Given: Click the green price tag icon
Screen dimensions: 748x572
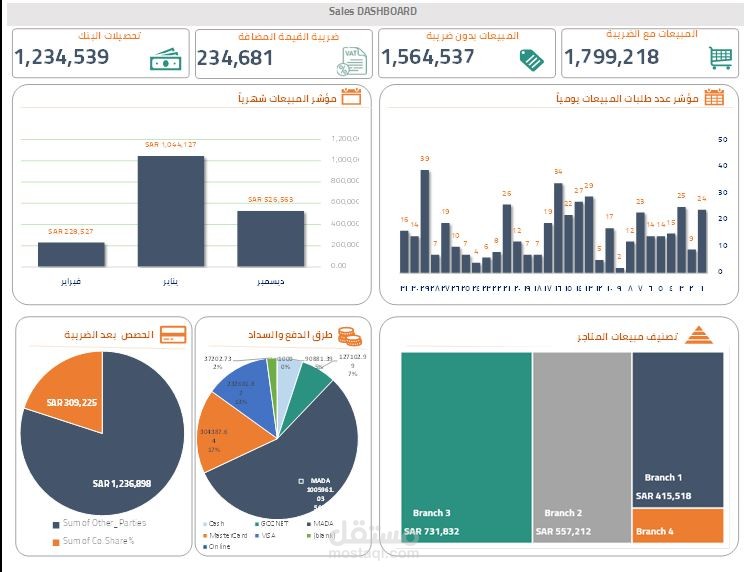Looking at the screenshot, I should 531,60.
